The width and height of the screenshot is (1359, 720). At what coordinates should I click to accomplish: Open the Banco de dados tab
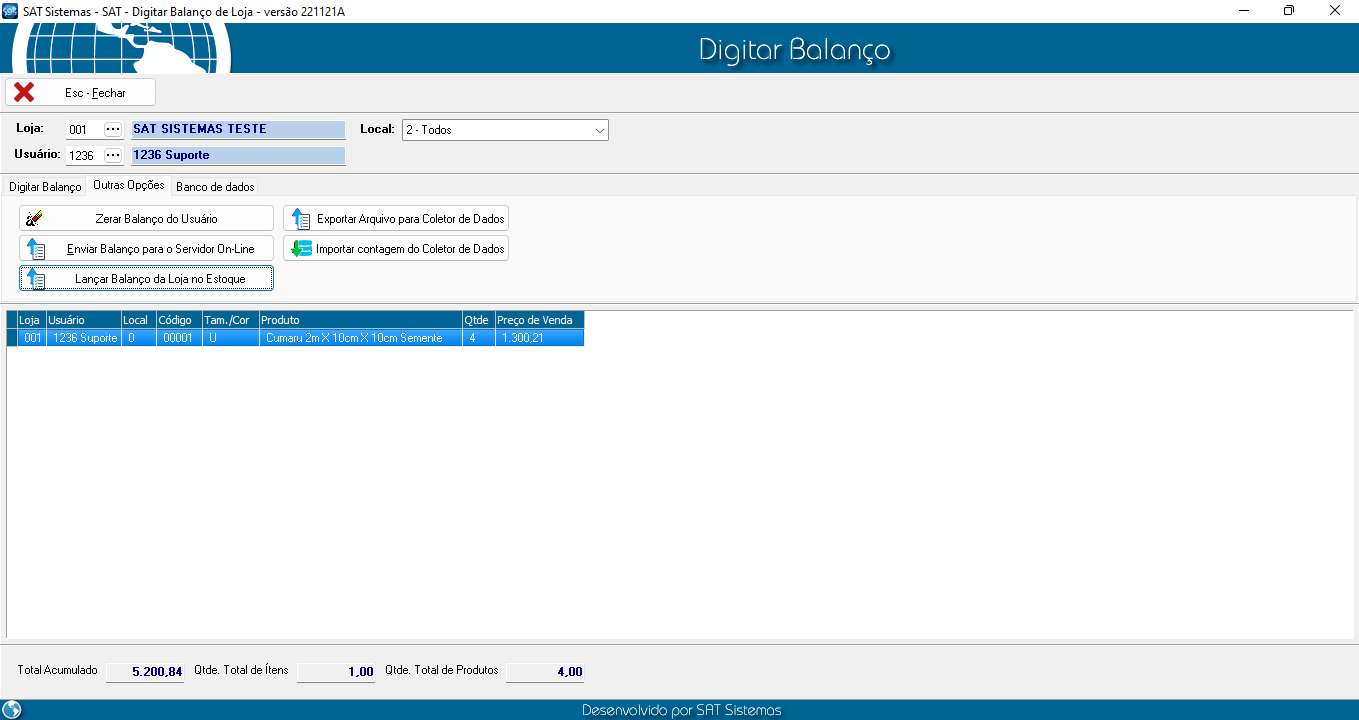pyautogui.click(x=215, y=187)
